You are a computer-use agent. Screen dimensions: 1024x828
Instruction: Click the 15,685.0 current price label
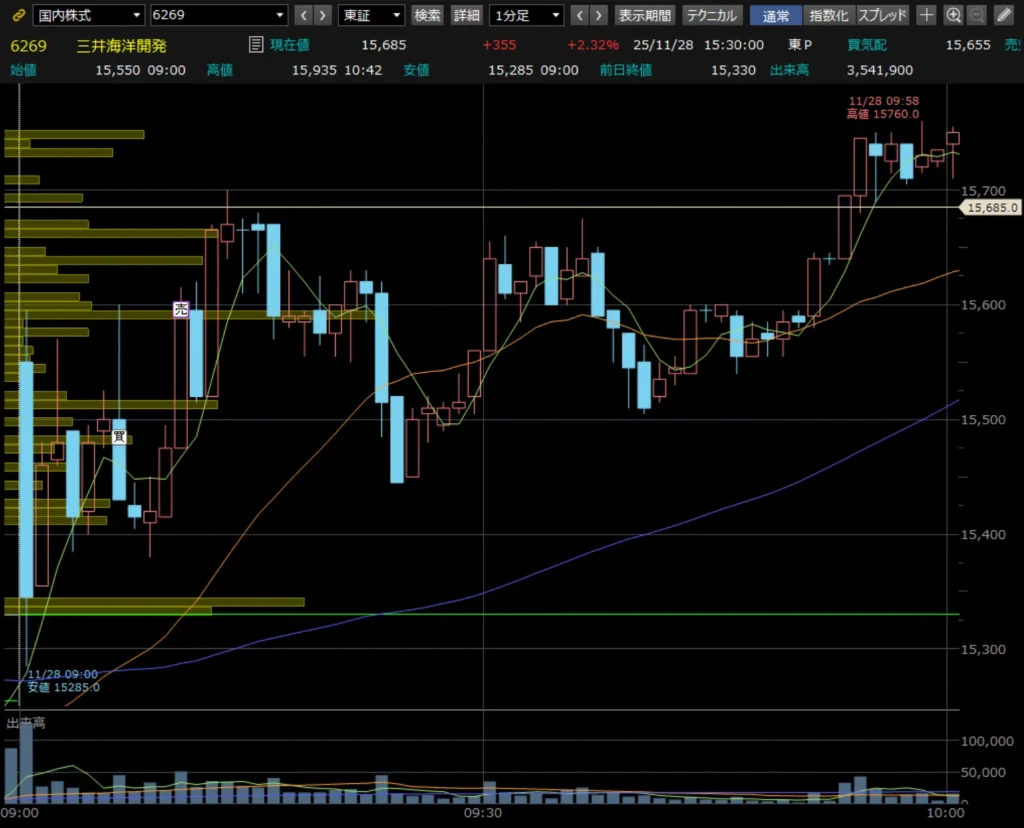[990, 208]
